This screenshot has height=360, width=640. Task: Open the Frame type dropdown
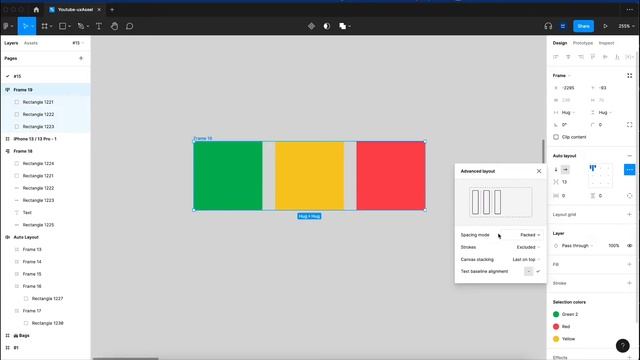[562, 76]
